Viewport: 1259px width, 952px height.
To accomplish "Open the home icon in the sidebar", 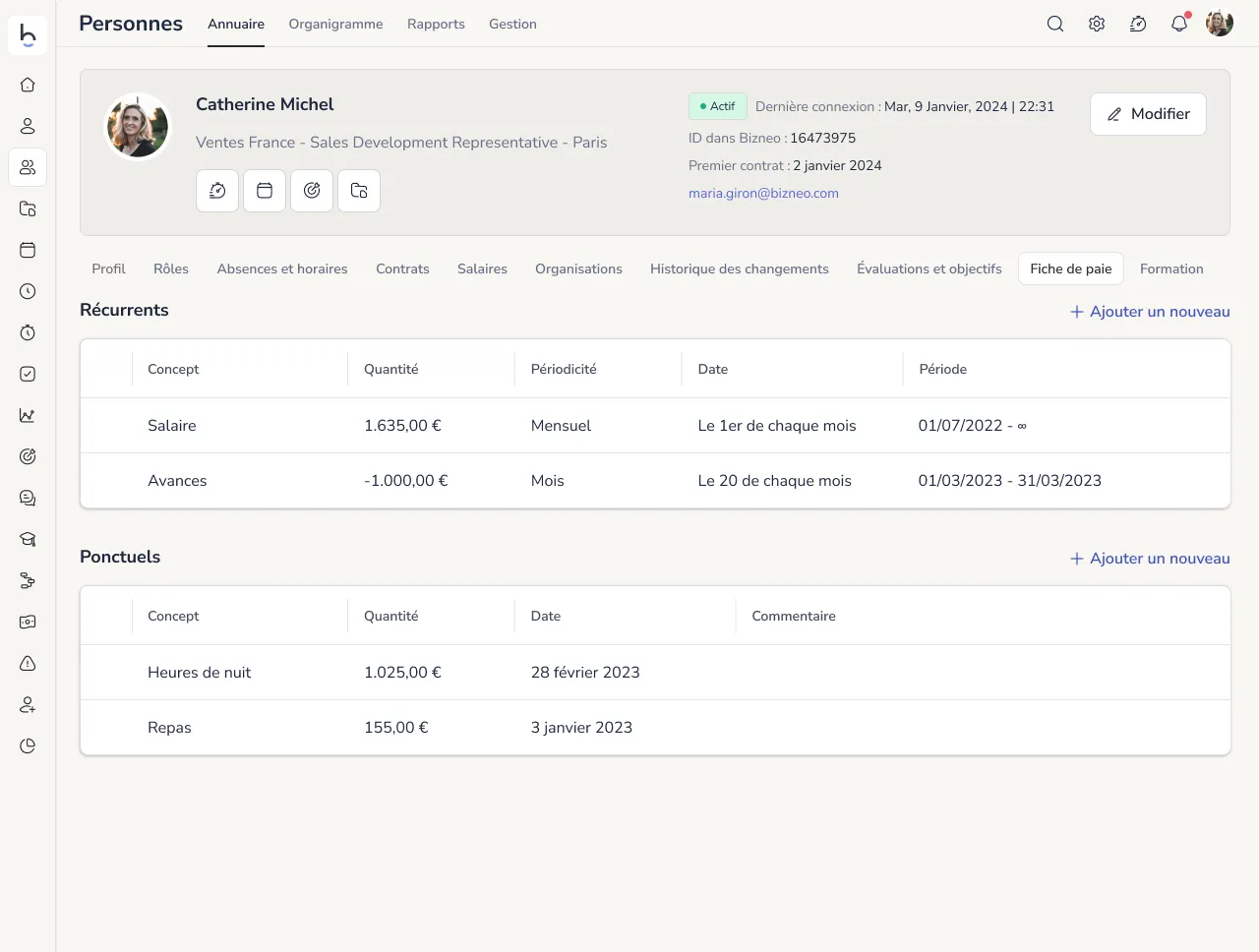I will pos(28,85).
